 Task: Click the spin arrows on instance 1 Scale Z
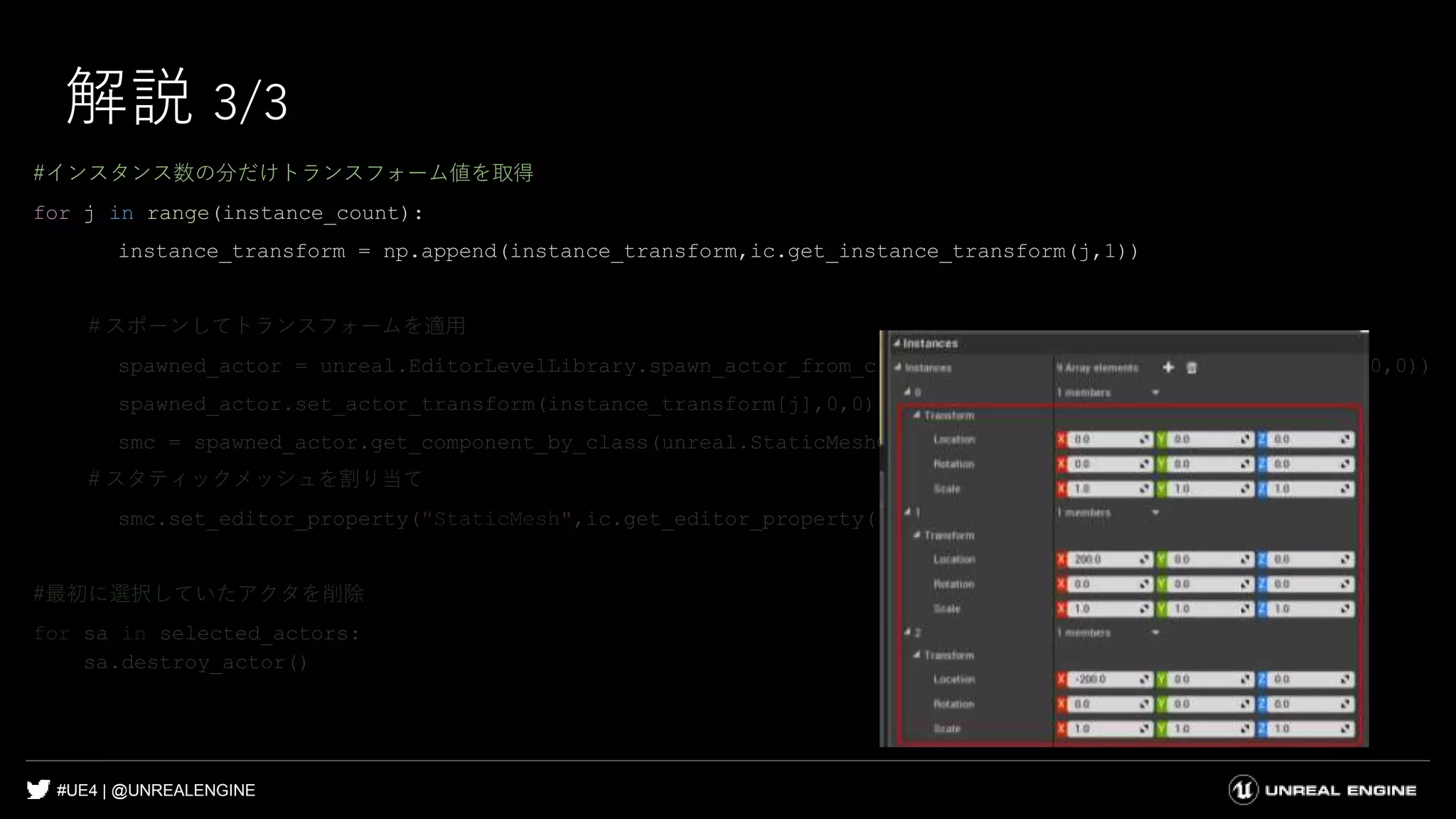click(1346, 609)
